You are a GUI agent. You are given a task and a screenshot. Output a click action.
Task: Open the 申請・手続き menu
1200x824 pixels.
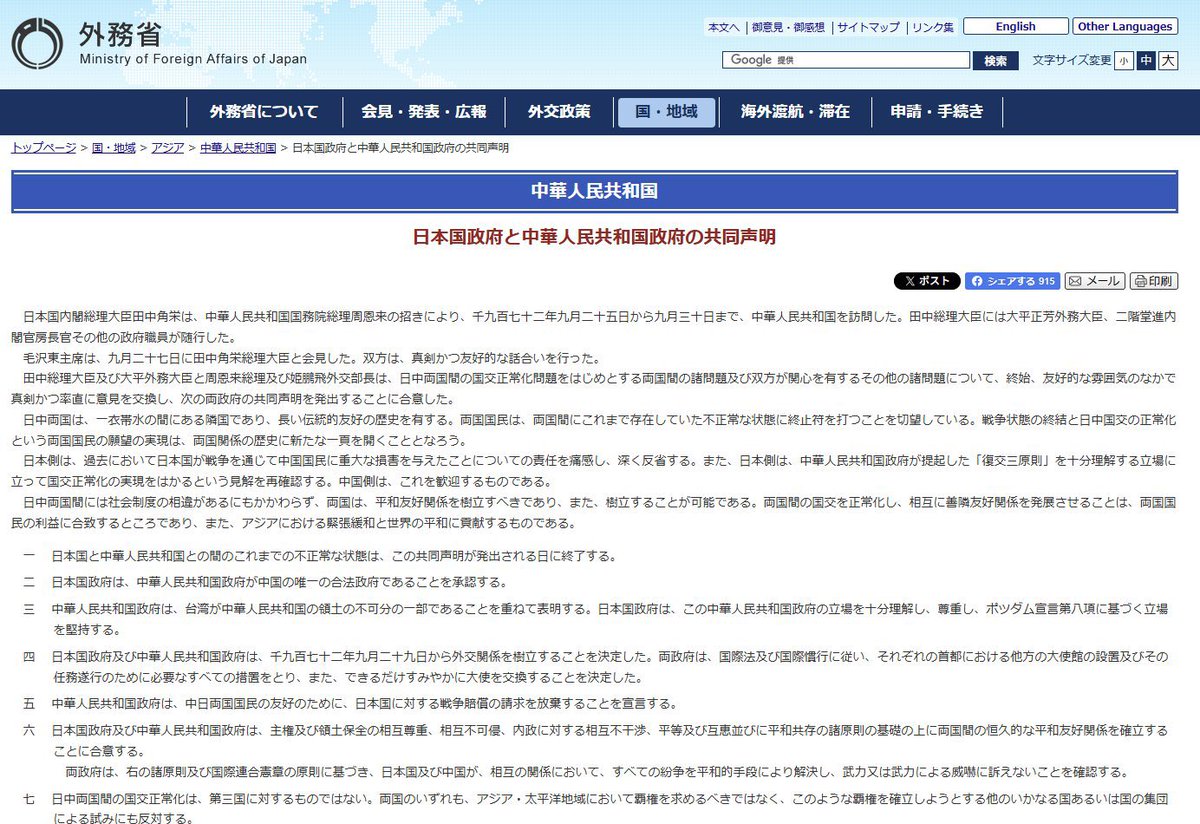937,112
